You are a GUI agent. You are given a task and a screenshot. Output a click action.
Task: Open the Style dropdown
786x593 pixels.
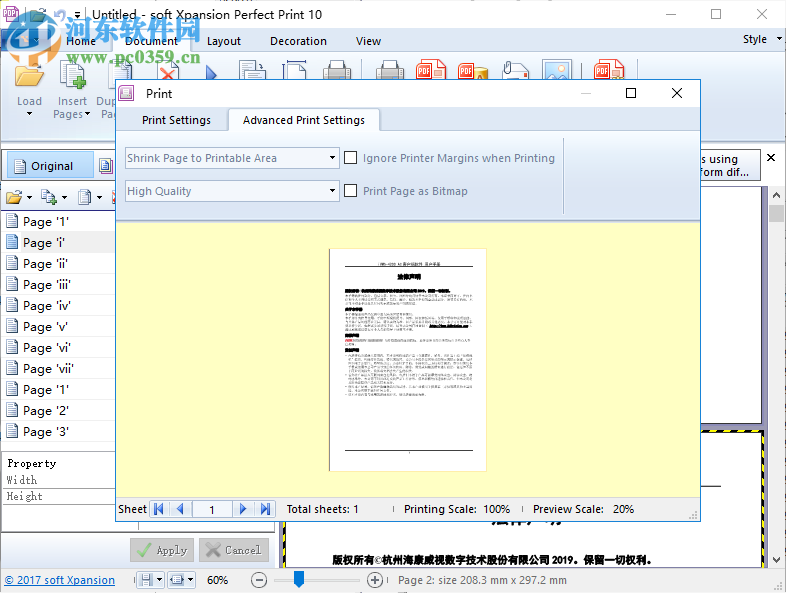[761, 39]
